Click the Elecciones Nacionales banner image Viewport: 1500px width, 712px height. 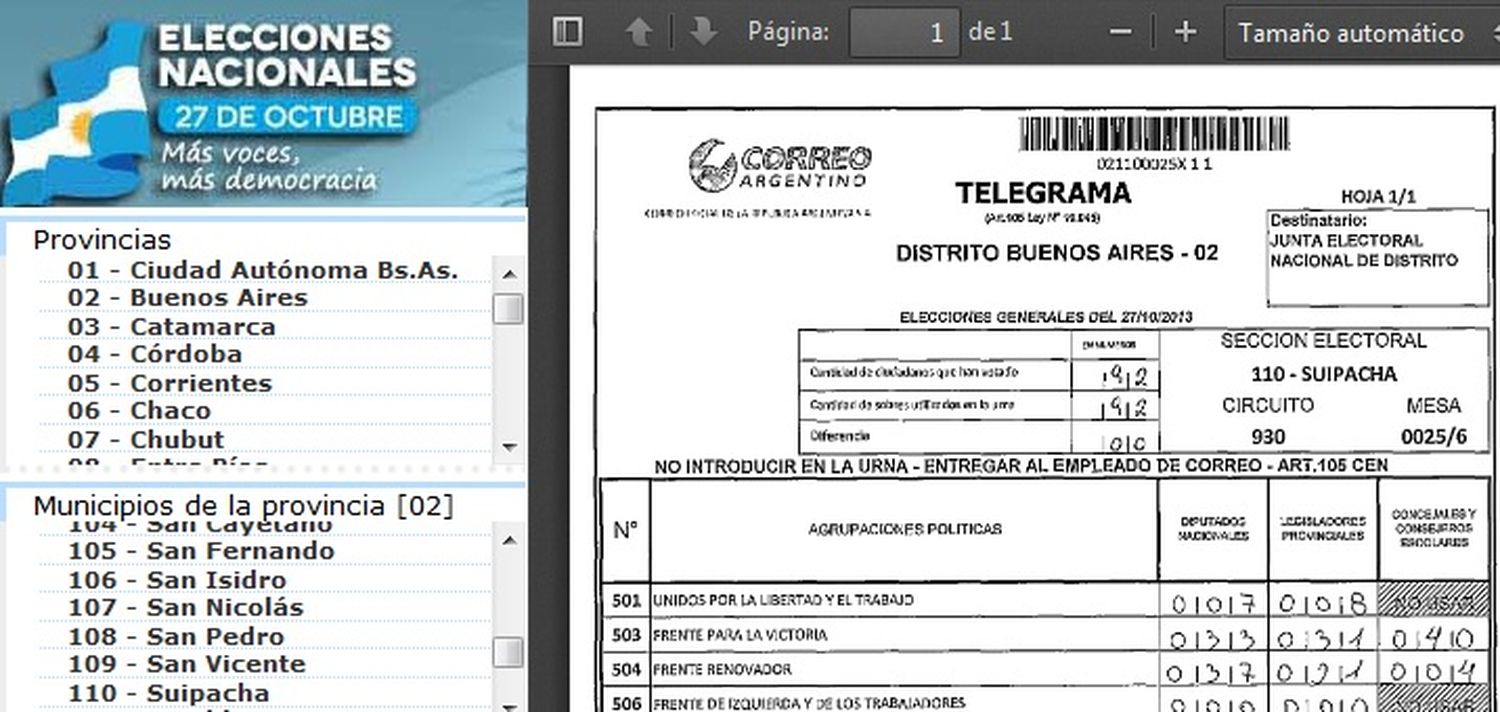(x=263, y=103)
